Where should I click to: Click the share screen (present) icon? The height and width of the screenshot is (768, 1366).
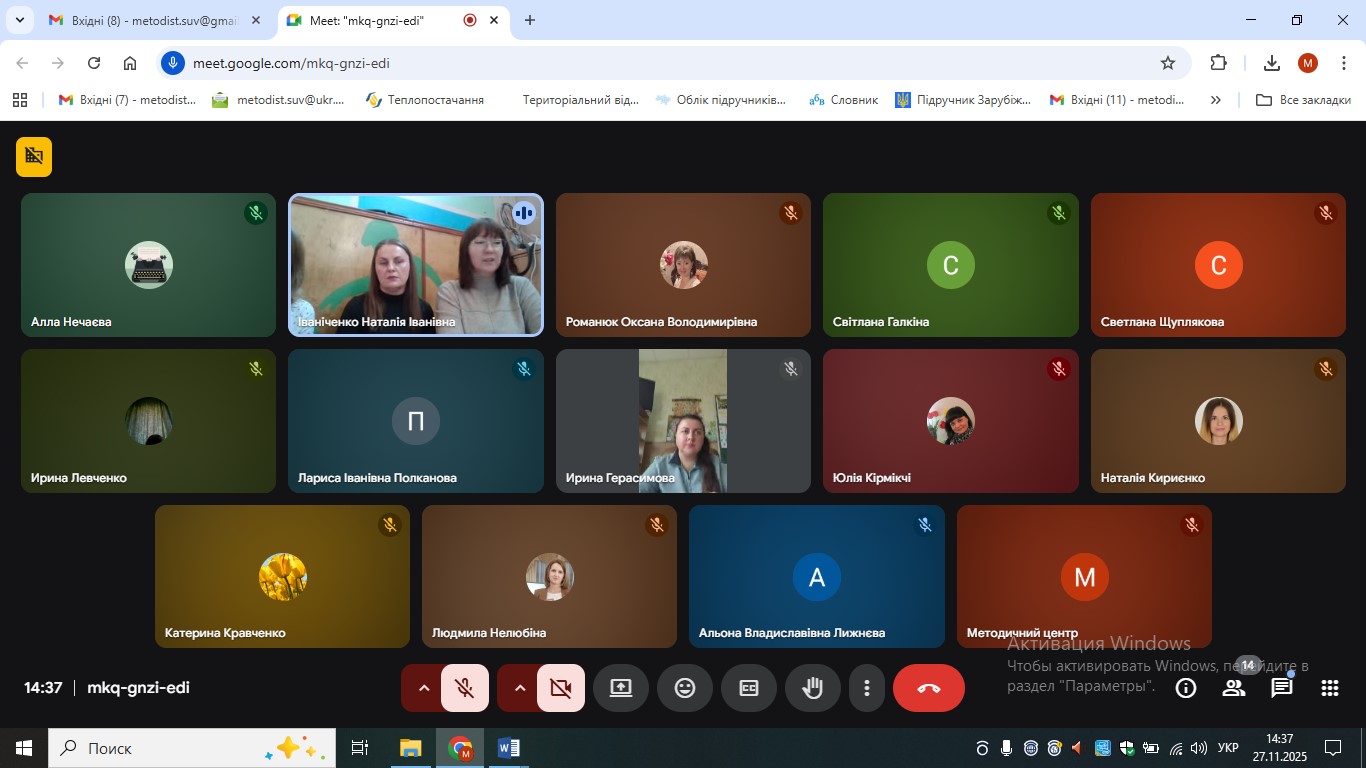tap(621, 688)
